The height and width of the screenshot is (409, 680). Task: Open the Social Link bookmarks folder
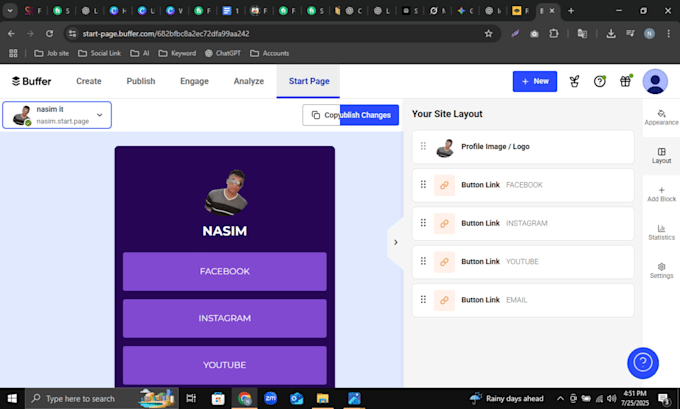(99, 53)
